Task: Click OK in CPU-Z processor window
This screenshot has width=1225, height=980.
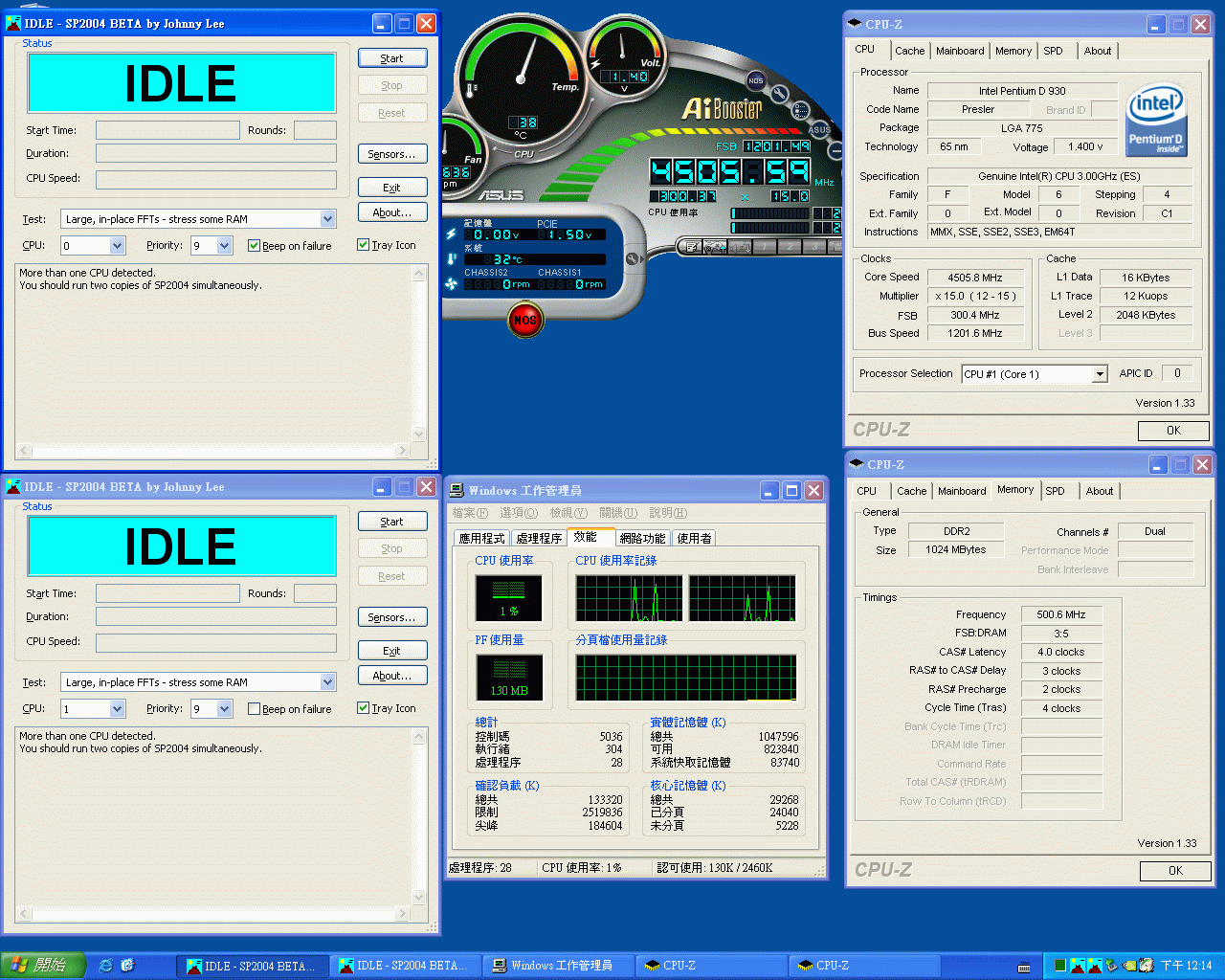Action: (1173, 431)
